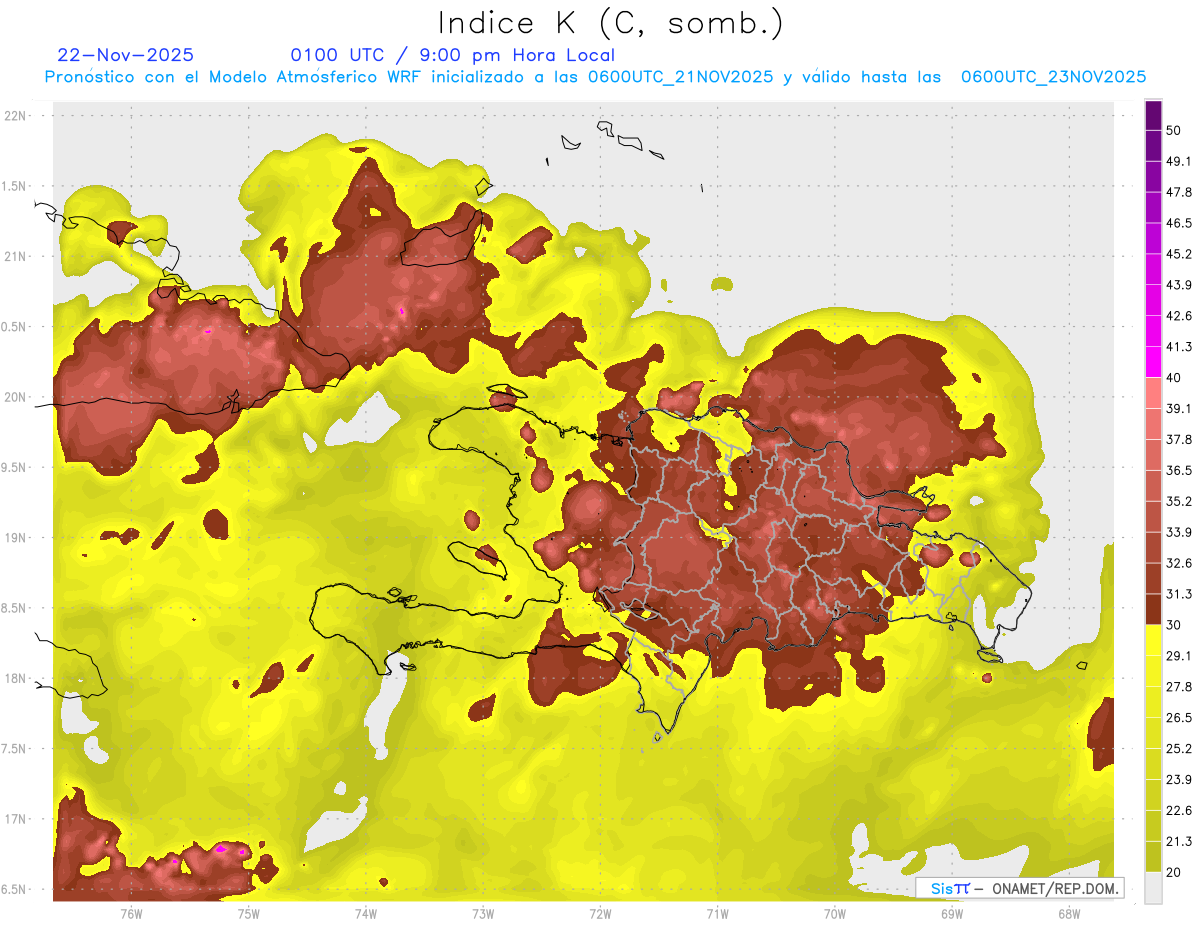The height and width of the screenshot is (927, 1200).
Task: Click the colorbar value label 42.6
Action: 1179,316
